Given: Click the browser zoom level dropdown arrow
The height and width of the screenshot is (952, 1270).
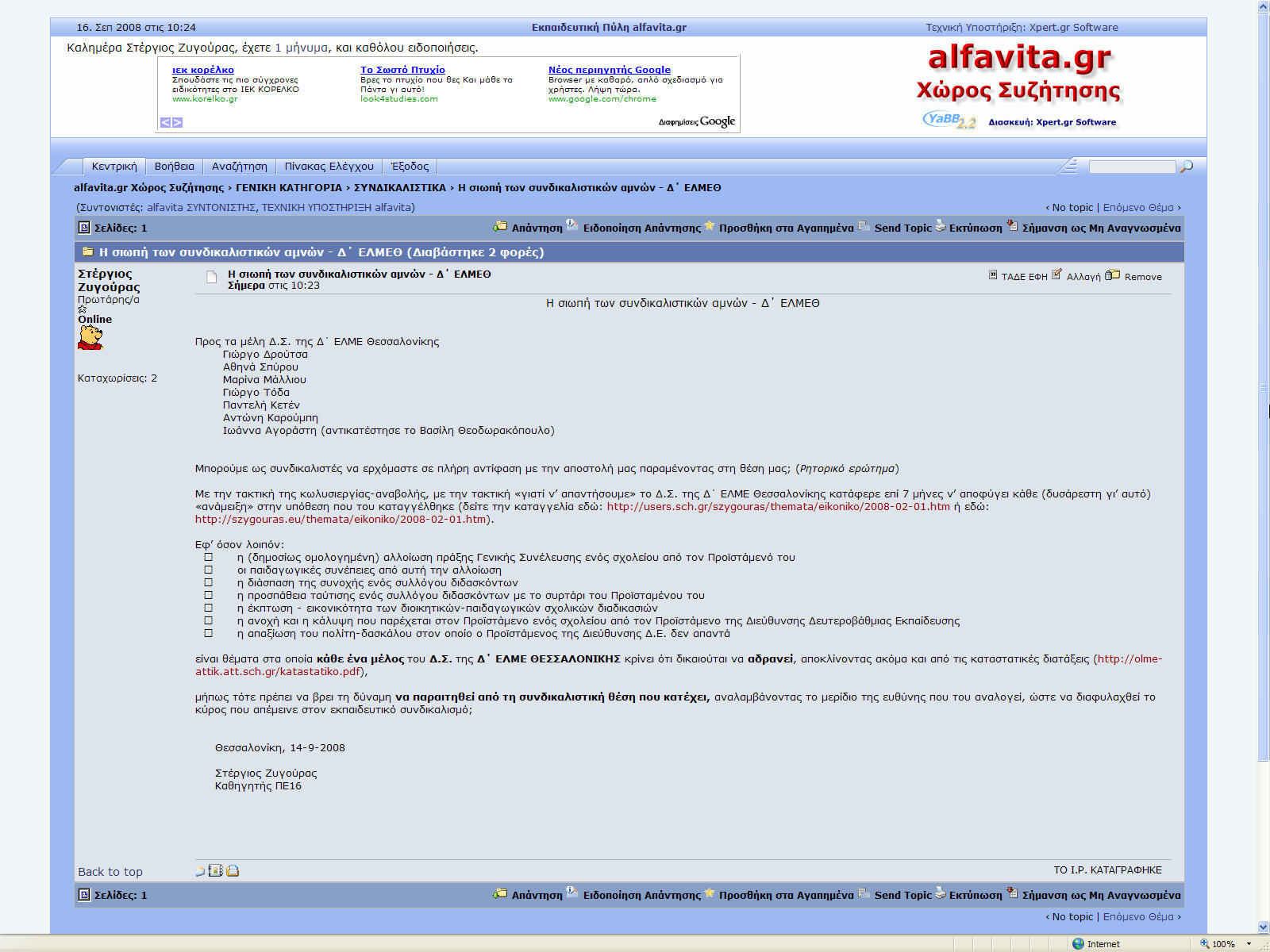Looking at the screenshot, I should point(1249,944).
